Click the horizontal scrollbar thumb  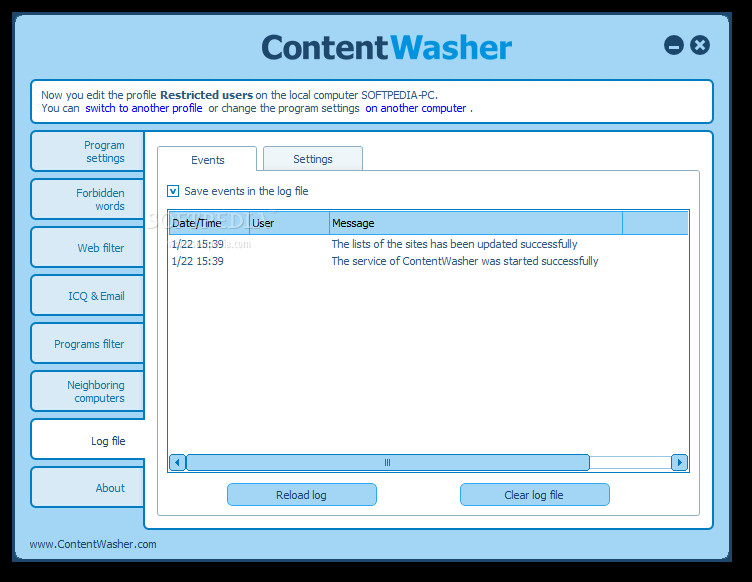point(388,463)
